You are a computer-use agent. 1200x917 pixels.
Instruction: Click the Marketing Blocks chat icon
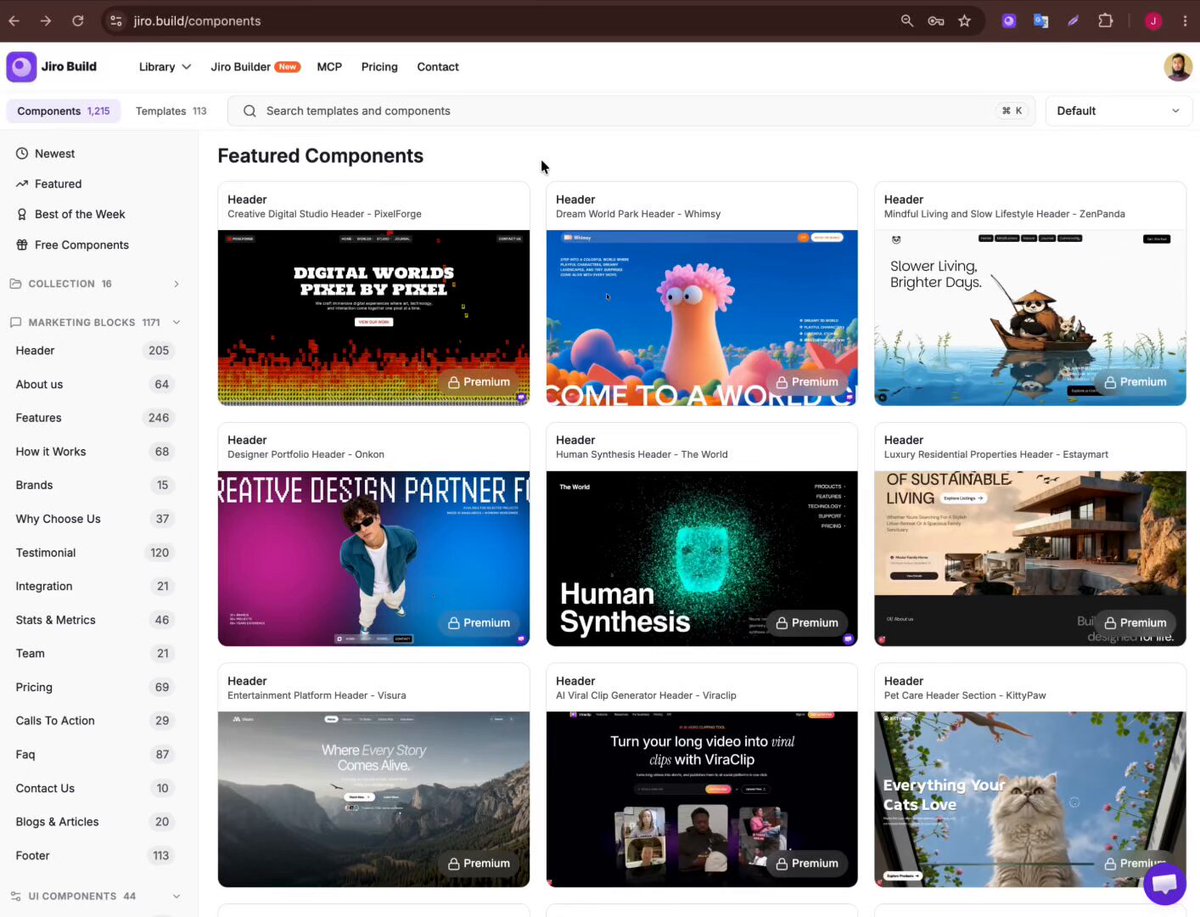pyautogui.click(x=15, y=322)
